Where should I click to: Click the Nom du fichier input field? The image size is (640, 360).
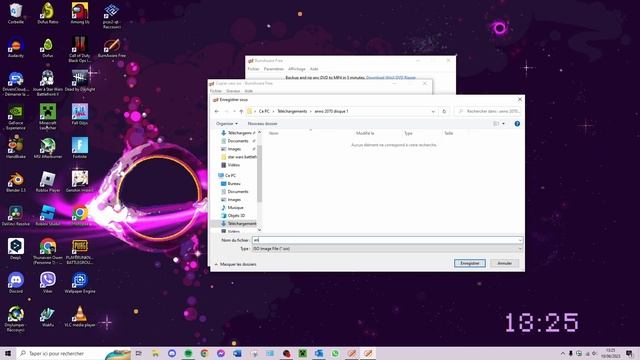(385, 240)
